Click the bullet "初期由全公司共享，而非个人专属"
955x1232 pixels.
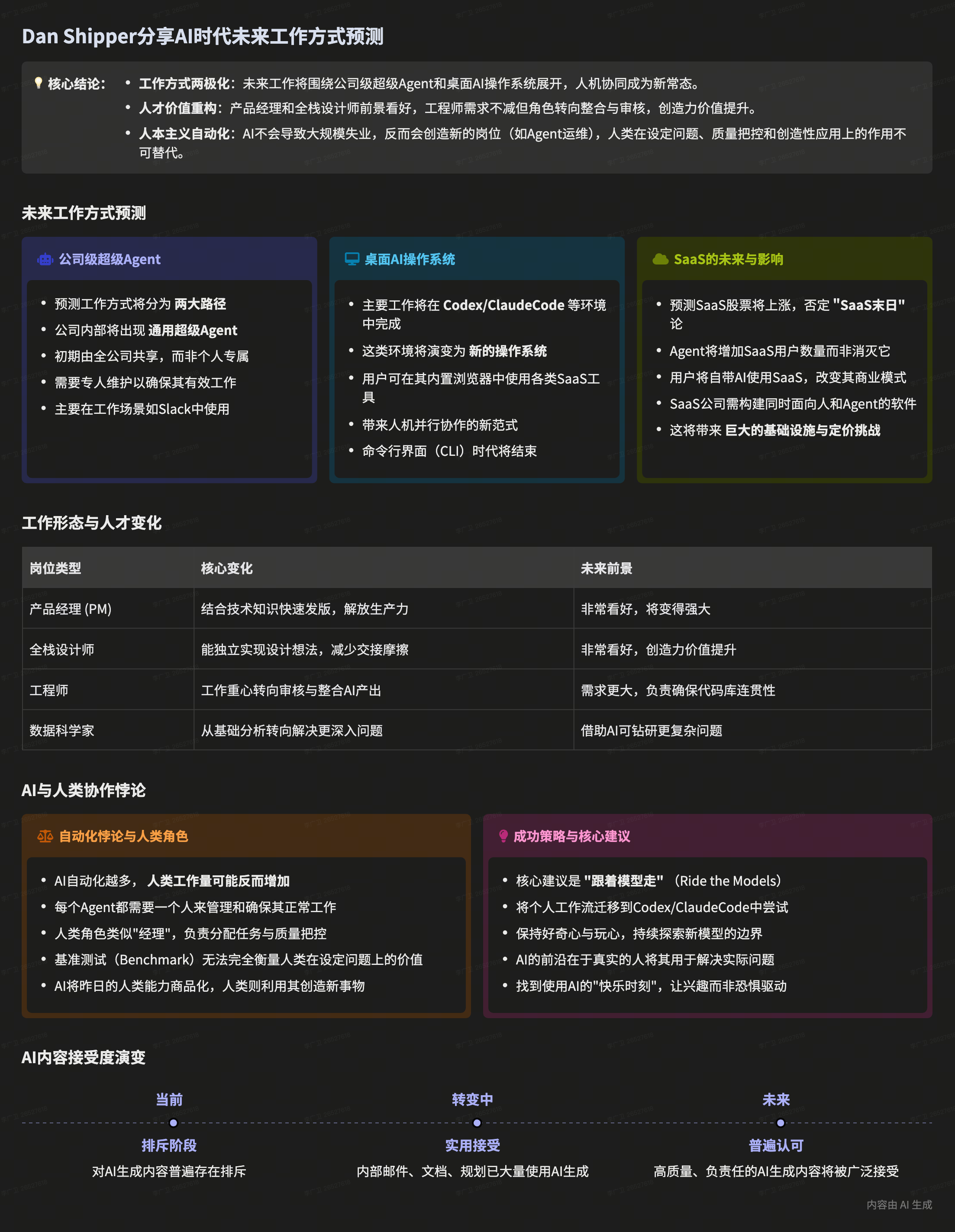pos(152,357)
